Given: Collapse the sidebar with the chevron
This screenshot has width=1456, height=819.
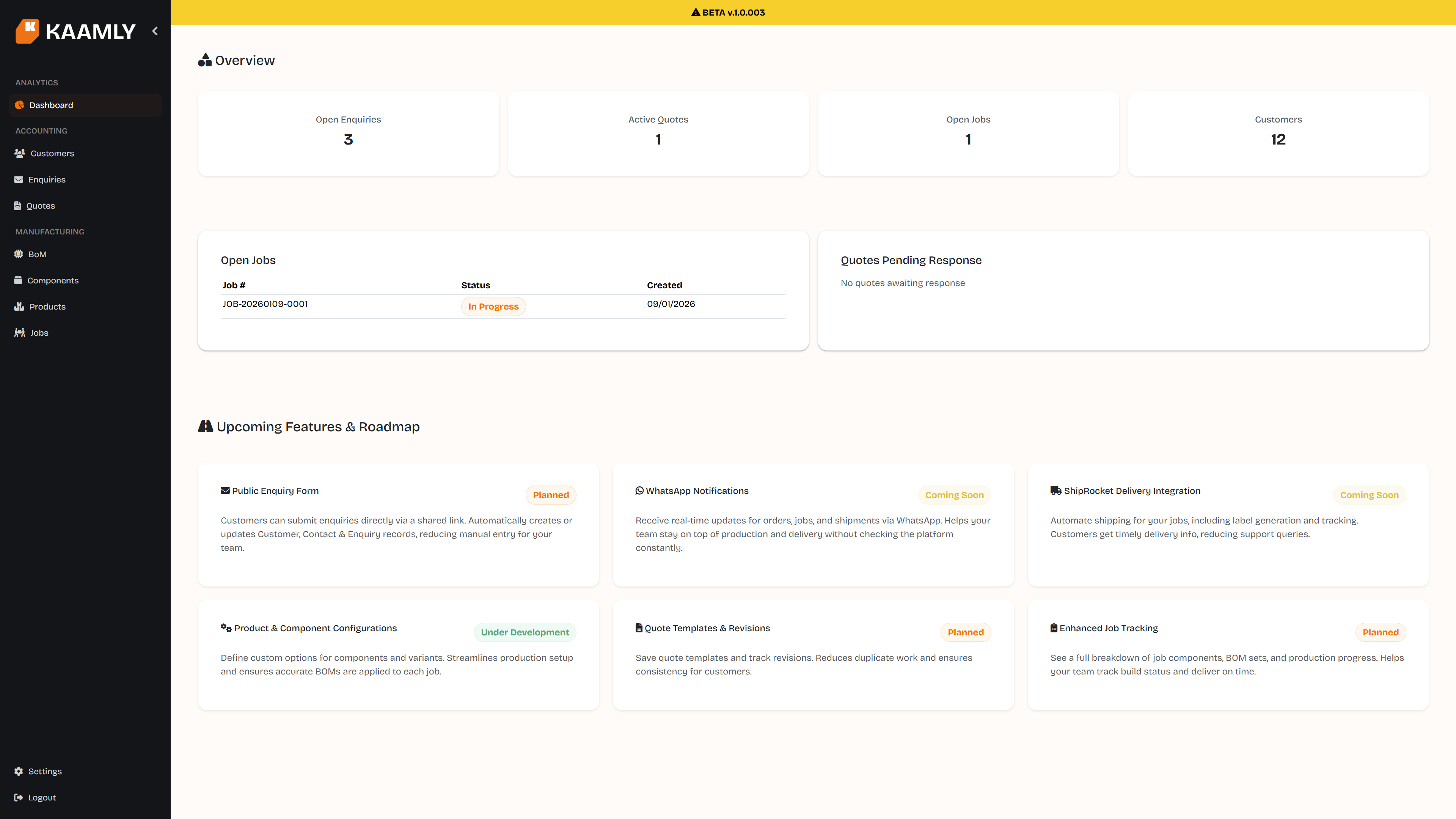Looking at the screenshot, I should pos(155,31).
